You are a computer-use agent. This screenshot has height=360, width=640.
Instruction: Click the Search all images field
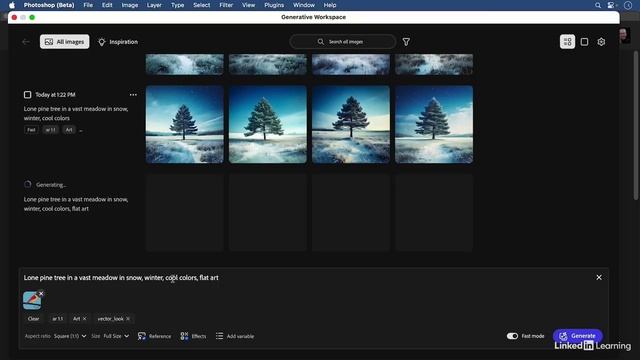pyautogui.click(x=342, y=42)
